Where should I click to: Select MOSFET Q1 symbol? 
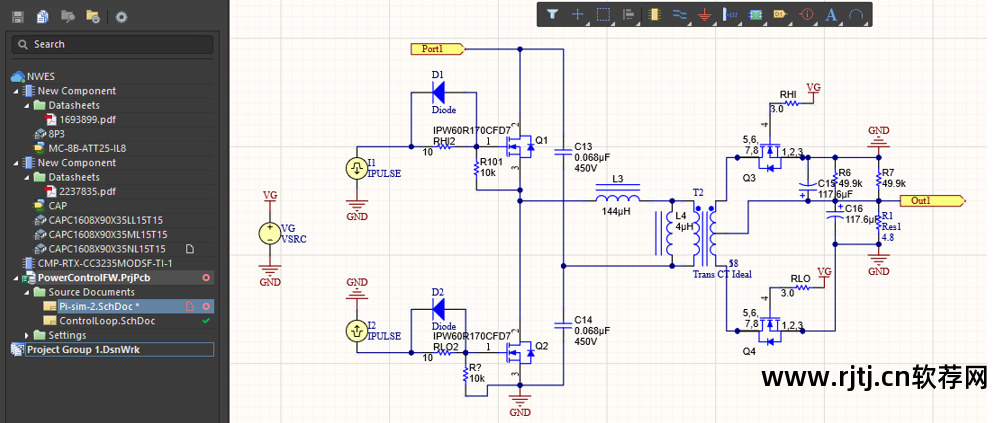coord(520,148)
